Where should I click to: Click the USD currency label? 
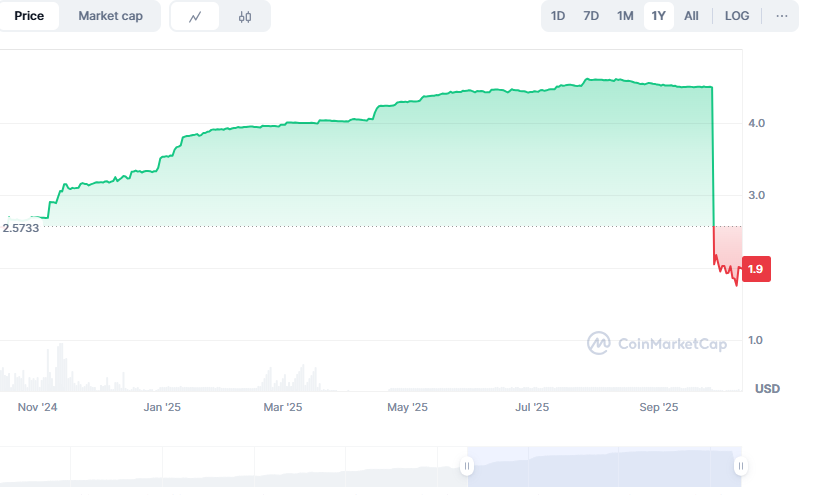(x=767, y=388)
